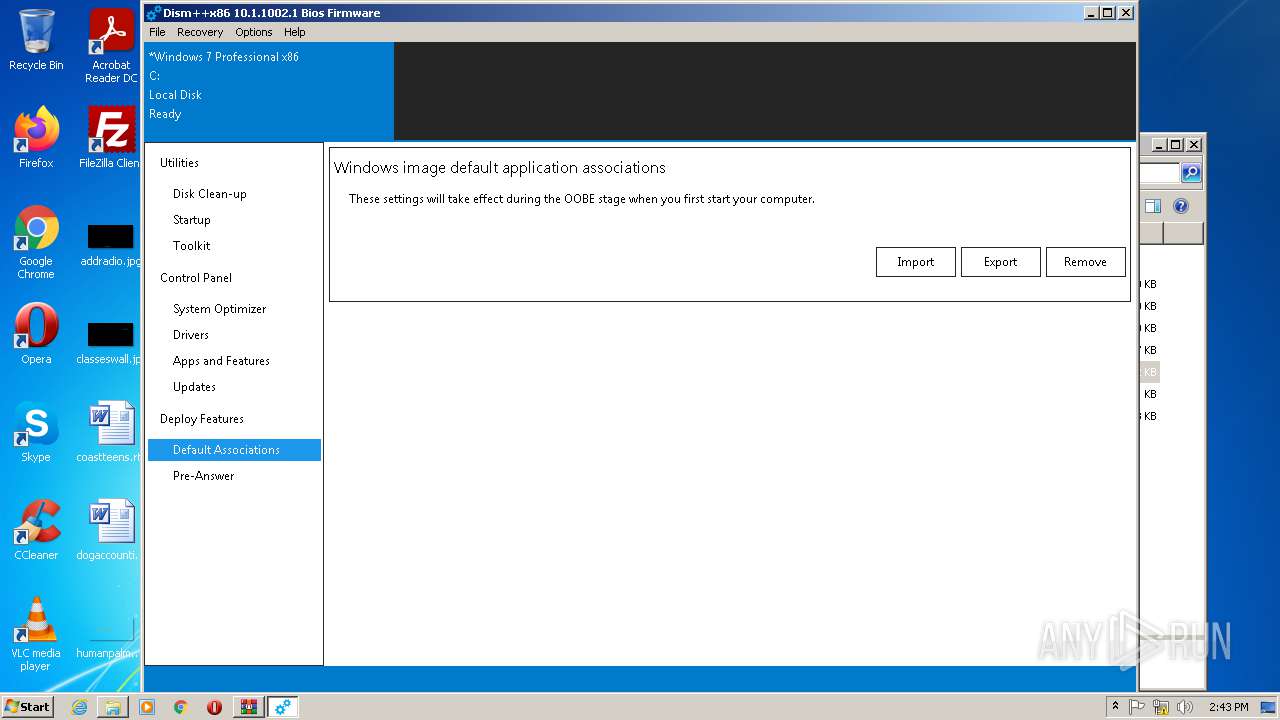This screenshot has height=720, width=1280.
Task: Open the Startup section
Action: point(234,220)
